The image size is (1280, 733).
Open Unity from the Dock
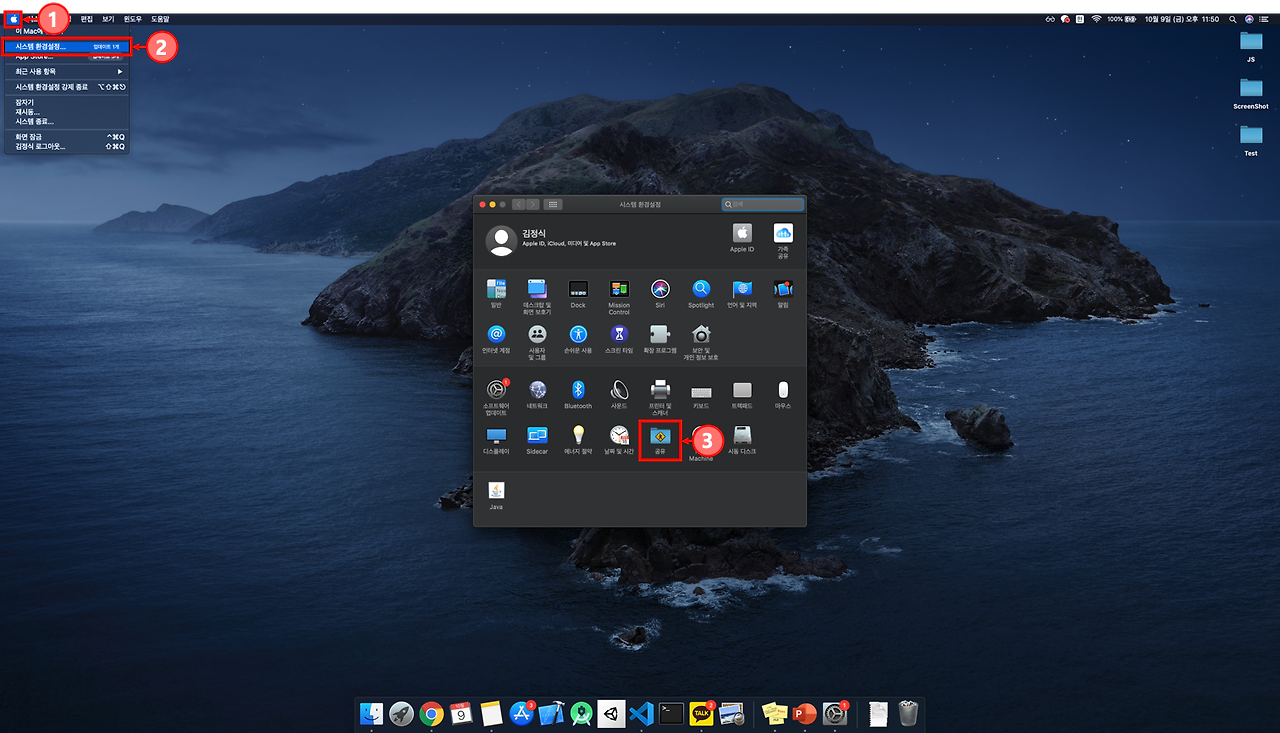click(612, 713)
